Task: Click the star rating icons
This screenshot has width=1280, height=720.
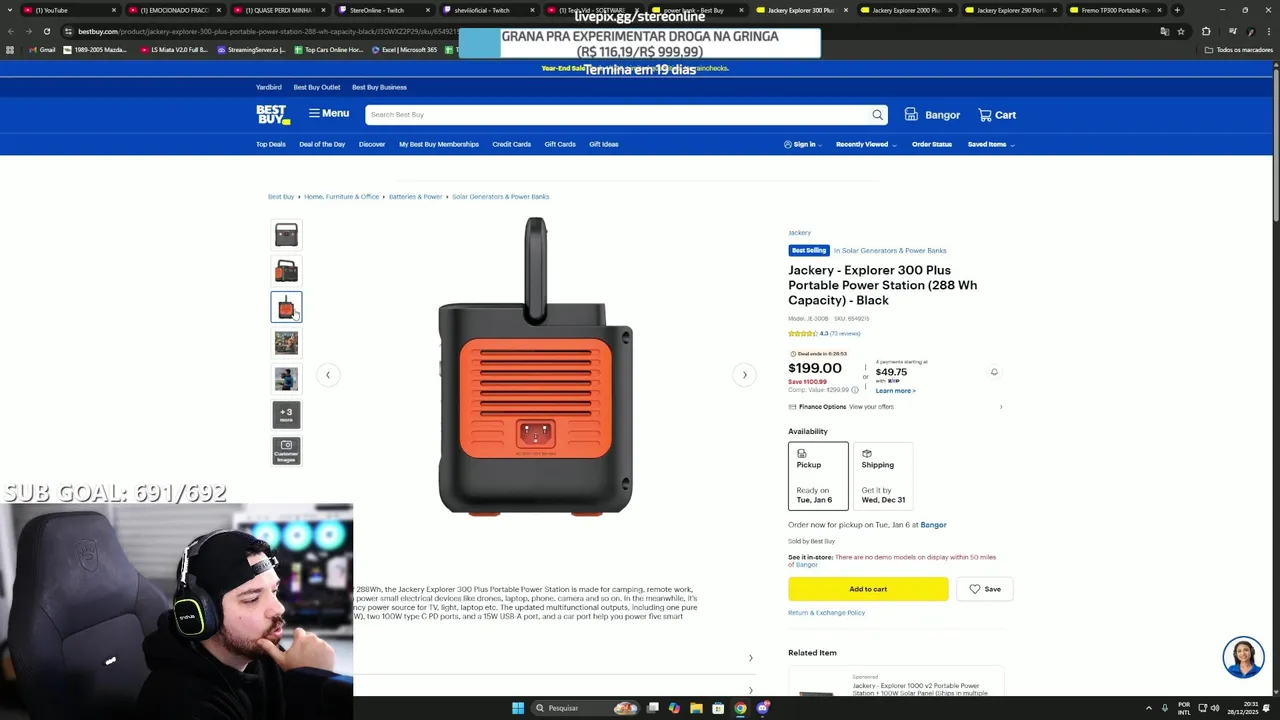Action: point(803,333)
